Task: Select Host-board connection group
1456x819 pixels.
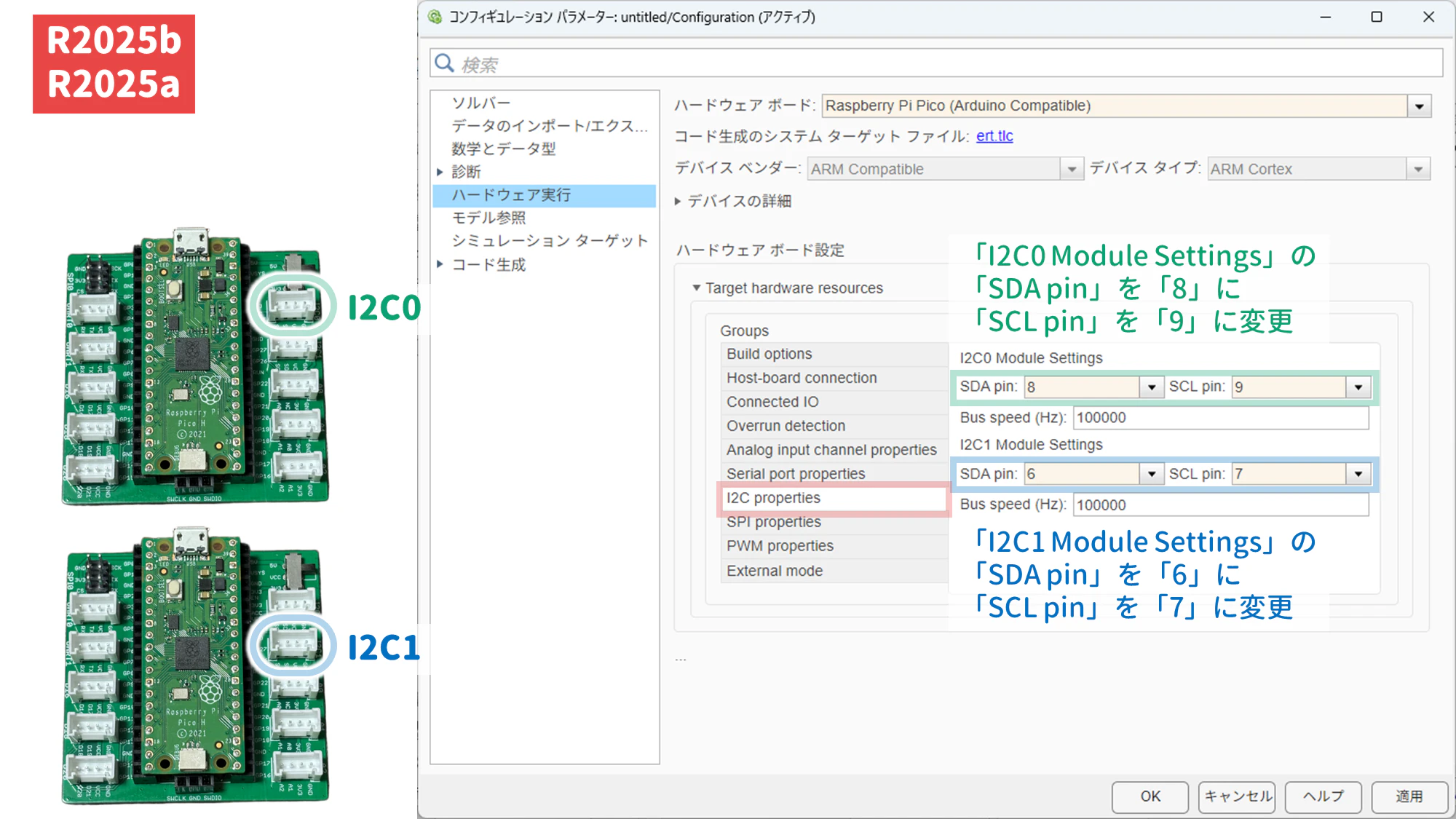Action: click(834, 378)
